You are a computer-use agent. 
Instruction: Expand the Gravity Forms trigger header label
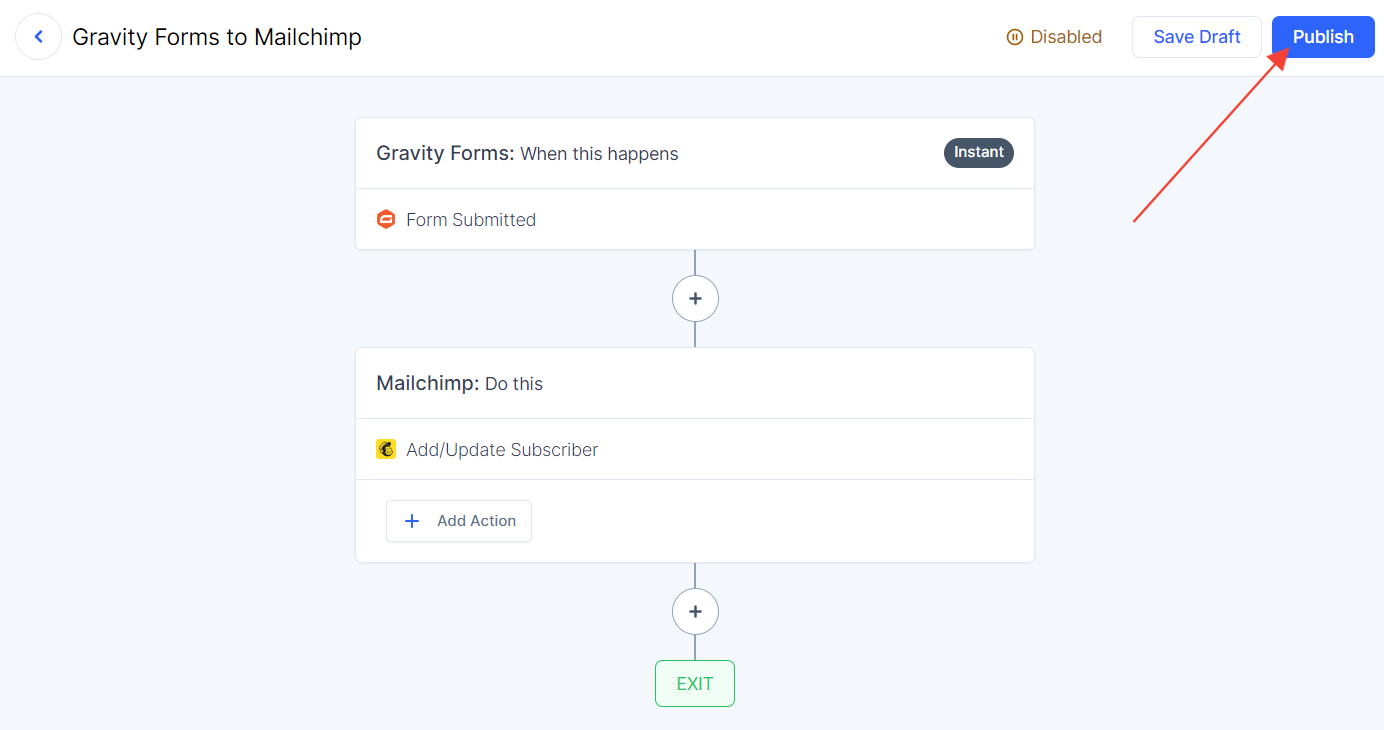click(445, 153)
